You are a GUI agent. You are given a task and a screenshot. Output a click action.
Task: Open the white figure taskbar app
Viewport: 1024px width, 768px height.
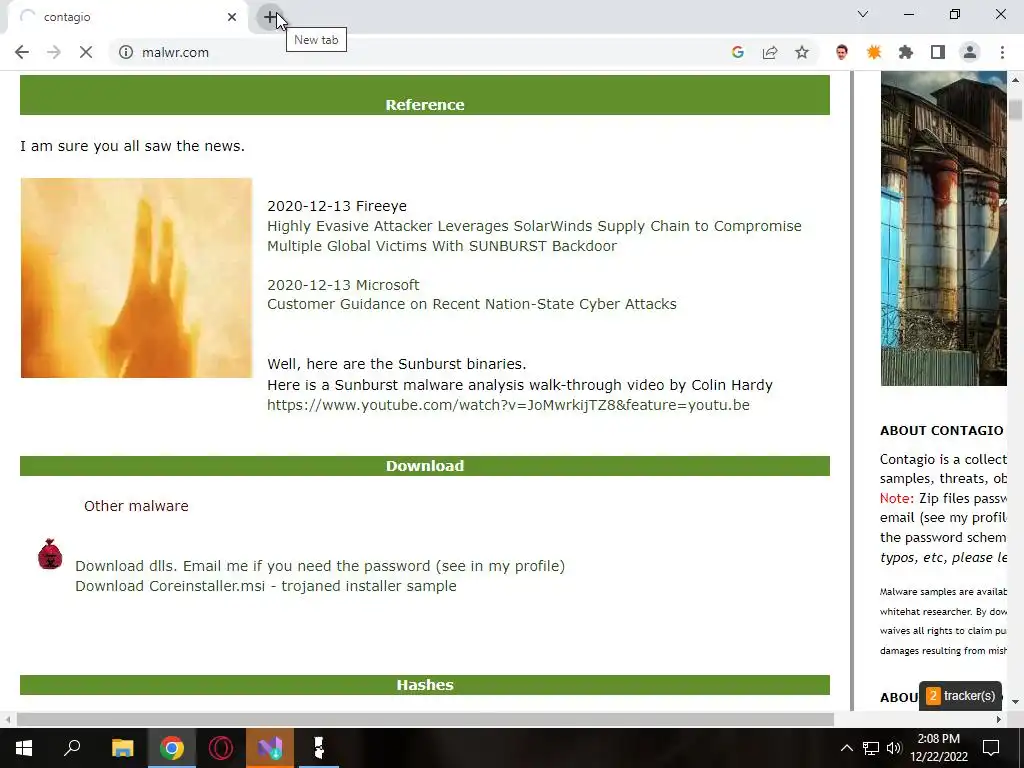click(x=319, y=748)
